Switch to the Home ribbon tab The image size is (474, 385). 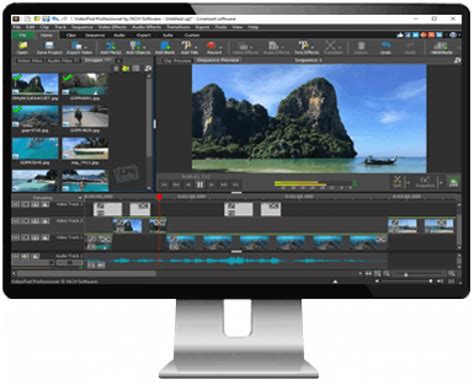coord(46,35)
